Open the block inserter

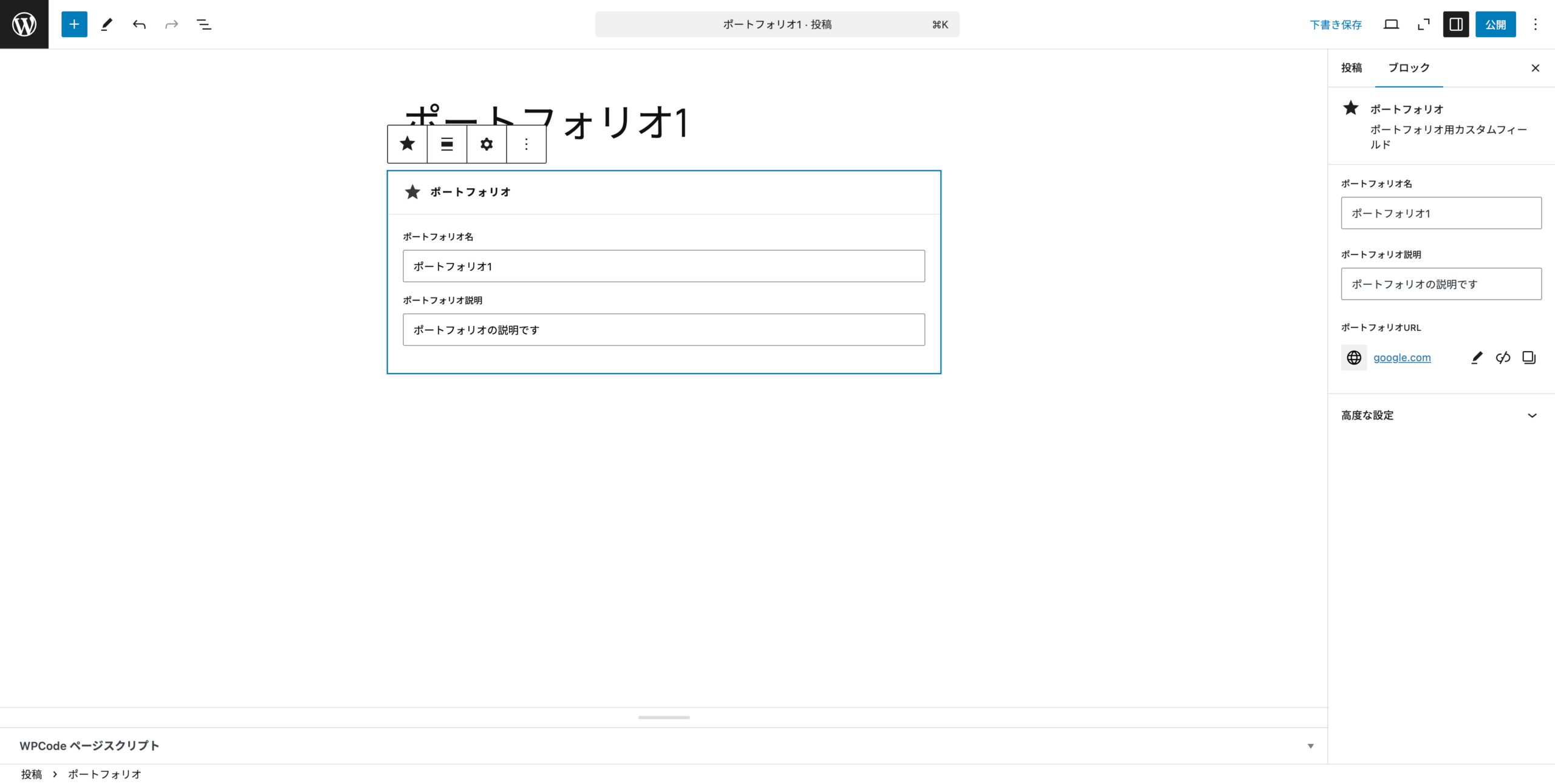(x=74, y=24)
